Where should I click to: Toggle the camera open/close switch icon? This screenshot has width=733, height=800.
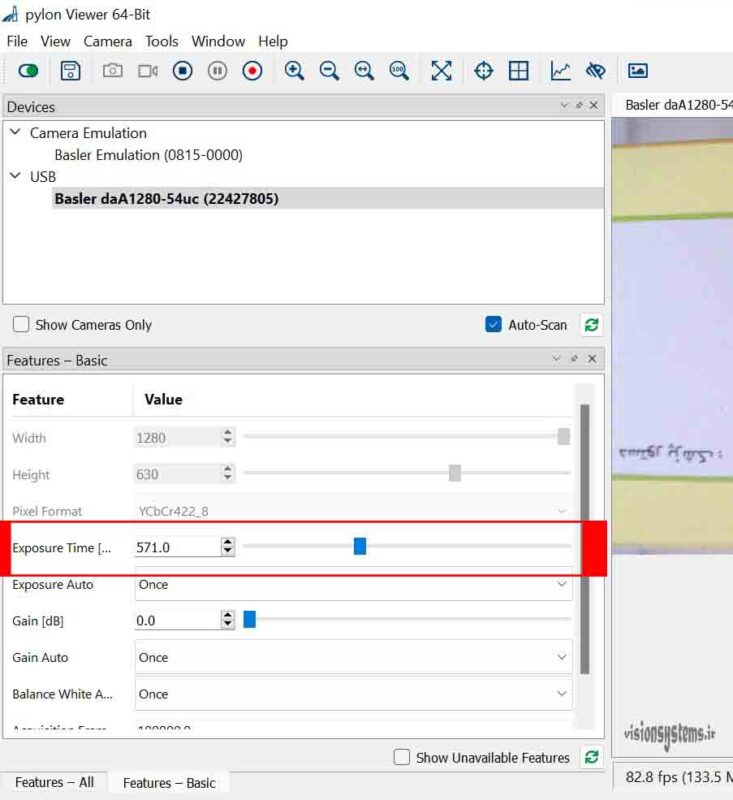pyautogui.click(x=28, y=70)
